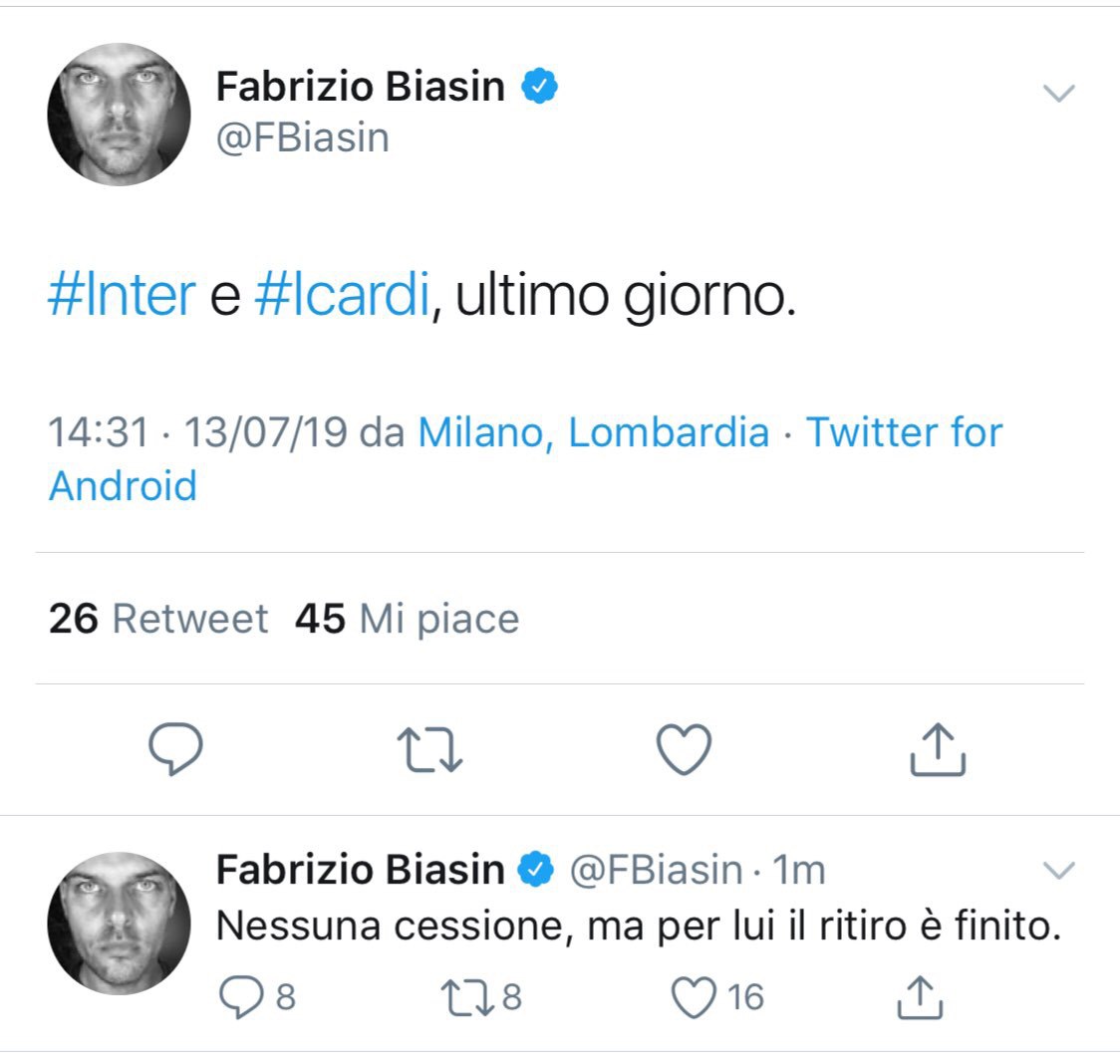Open the profile photo on the reply tweet
Viewport: 1120px width, 1064px height.
119,924
